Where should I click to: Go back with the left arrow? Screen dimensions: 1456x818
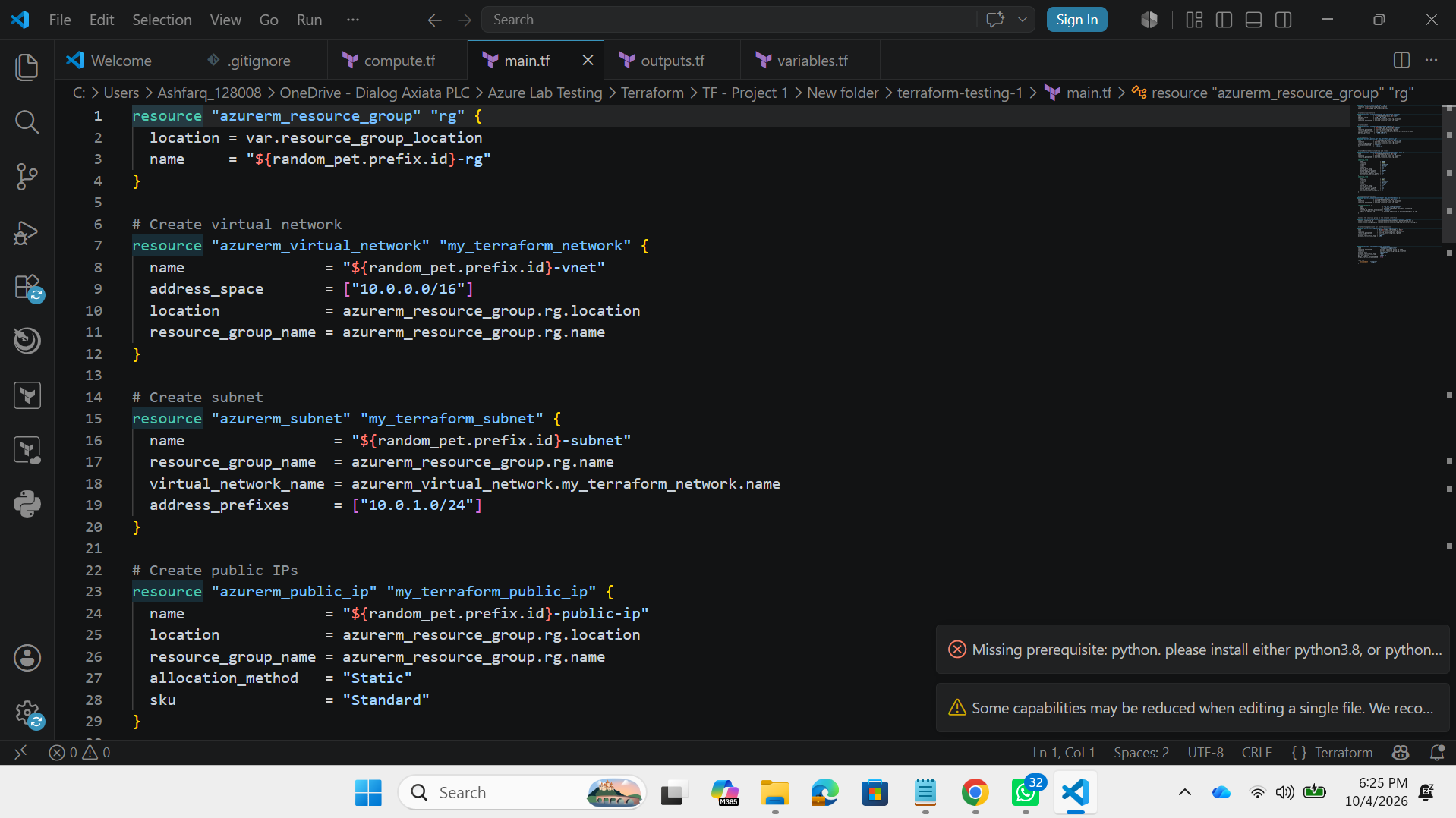pos(434,20)
